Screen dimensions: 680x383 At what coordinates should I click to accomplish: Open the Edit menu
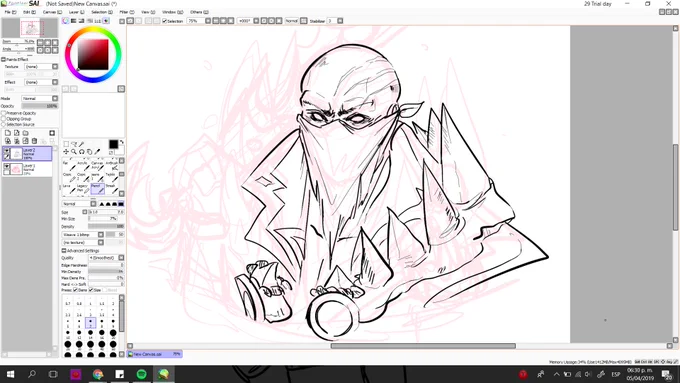point(29,12)
